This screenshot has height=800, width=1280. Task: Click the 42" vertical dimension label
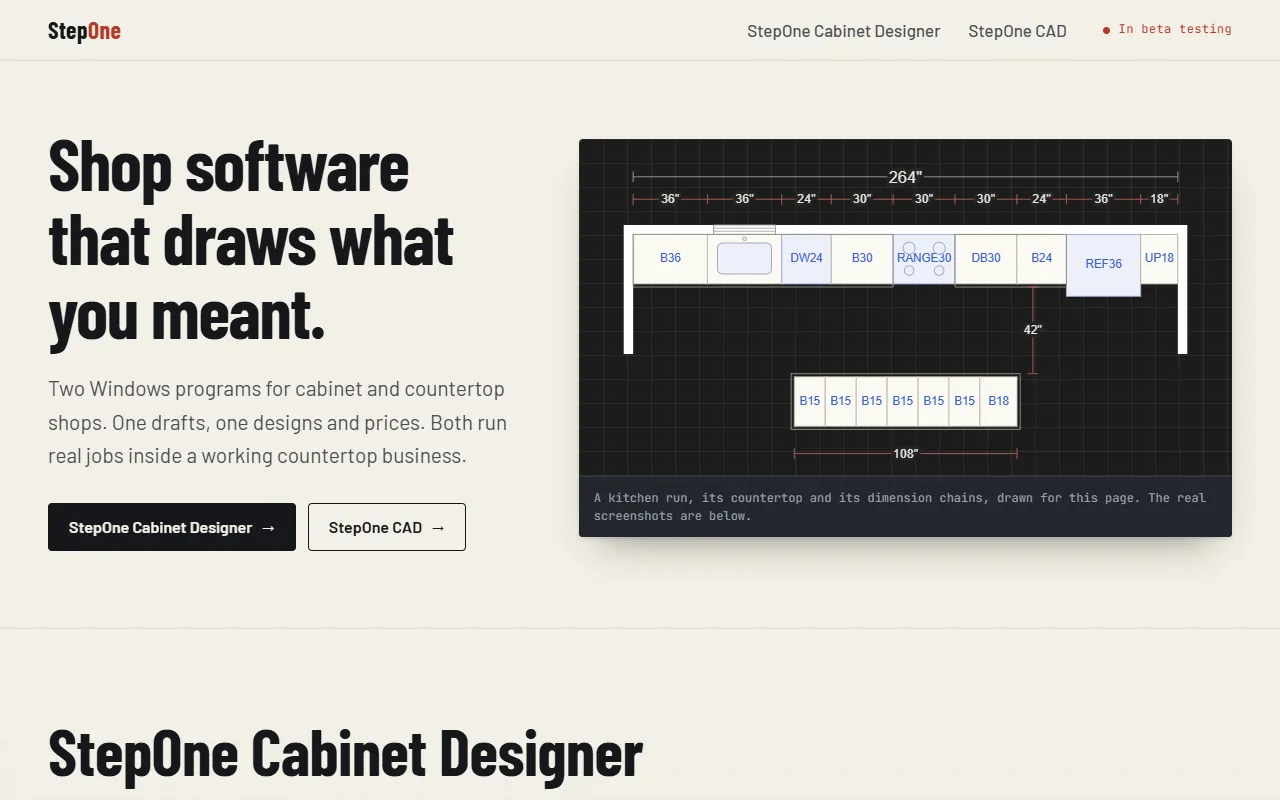(1033, 330)
